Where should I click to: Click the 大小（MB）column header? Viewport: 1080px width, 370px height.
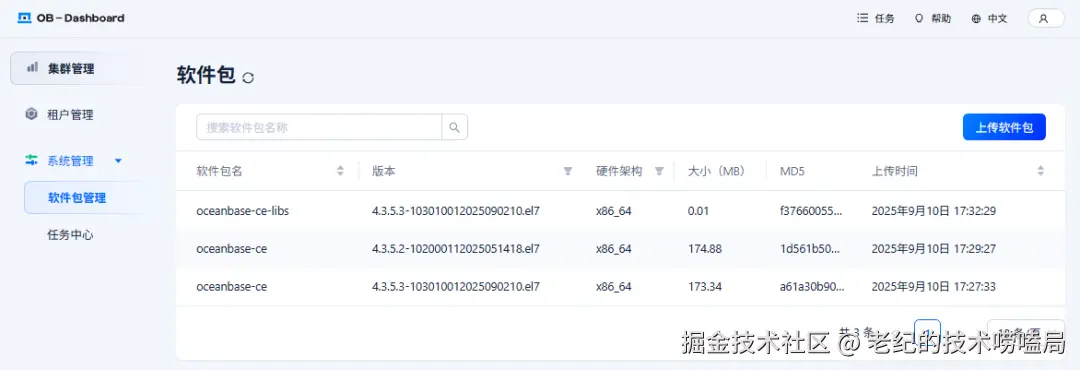(x=716, y=171)
